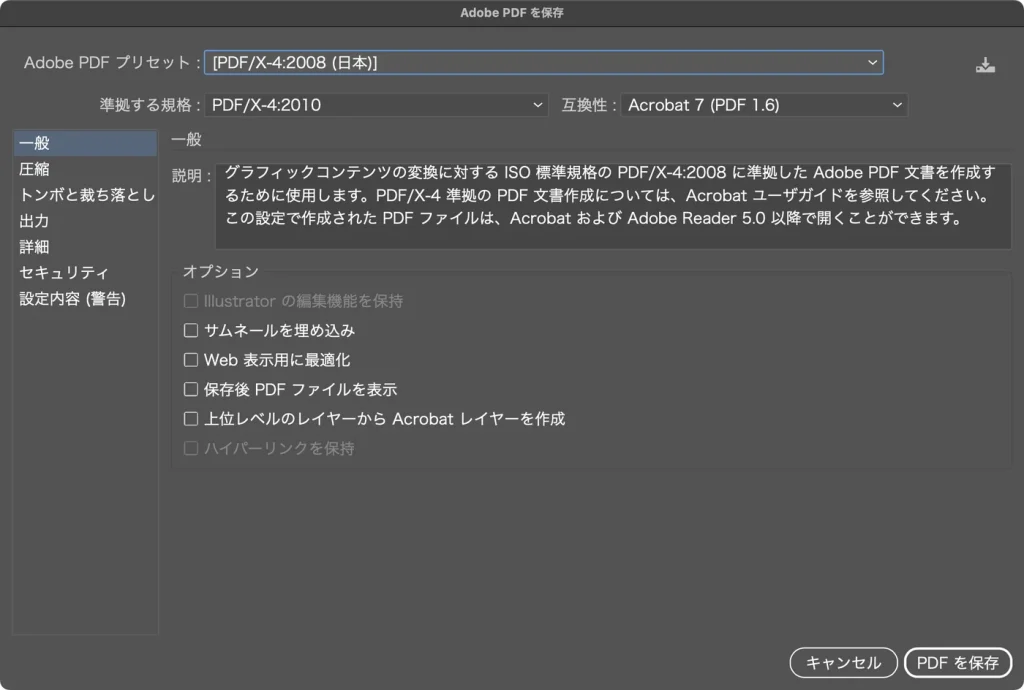Enable Acrobat レイヤーを作成 checkbox
The image size is (1024, 690).
[x=191, y=418]
